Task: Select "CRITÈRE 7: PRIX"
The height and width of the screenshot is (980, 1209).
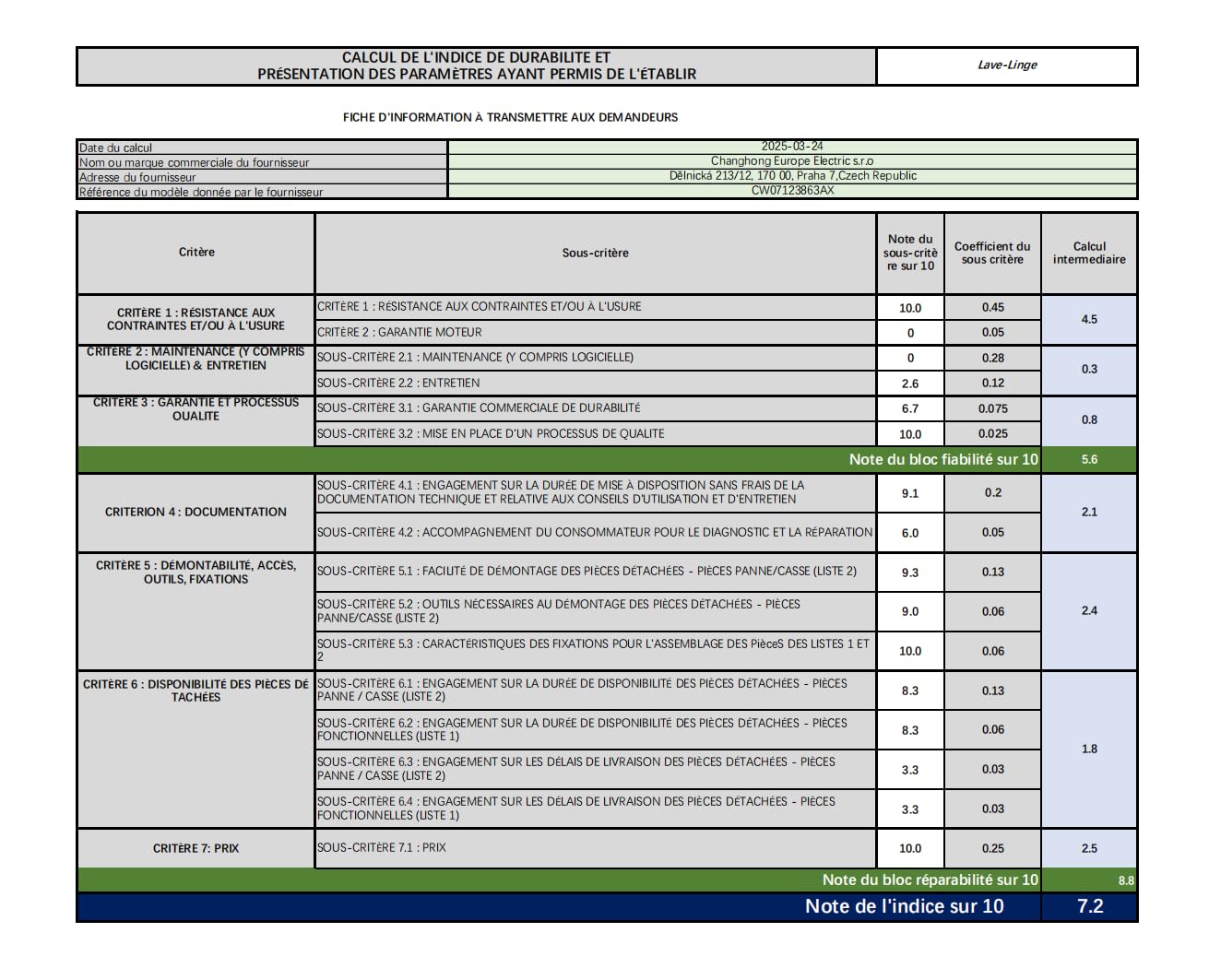Action: [x=196, y=848]
